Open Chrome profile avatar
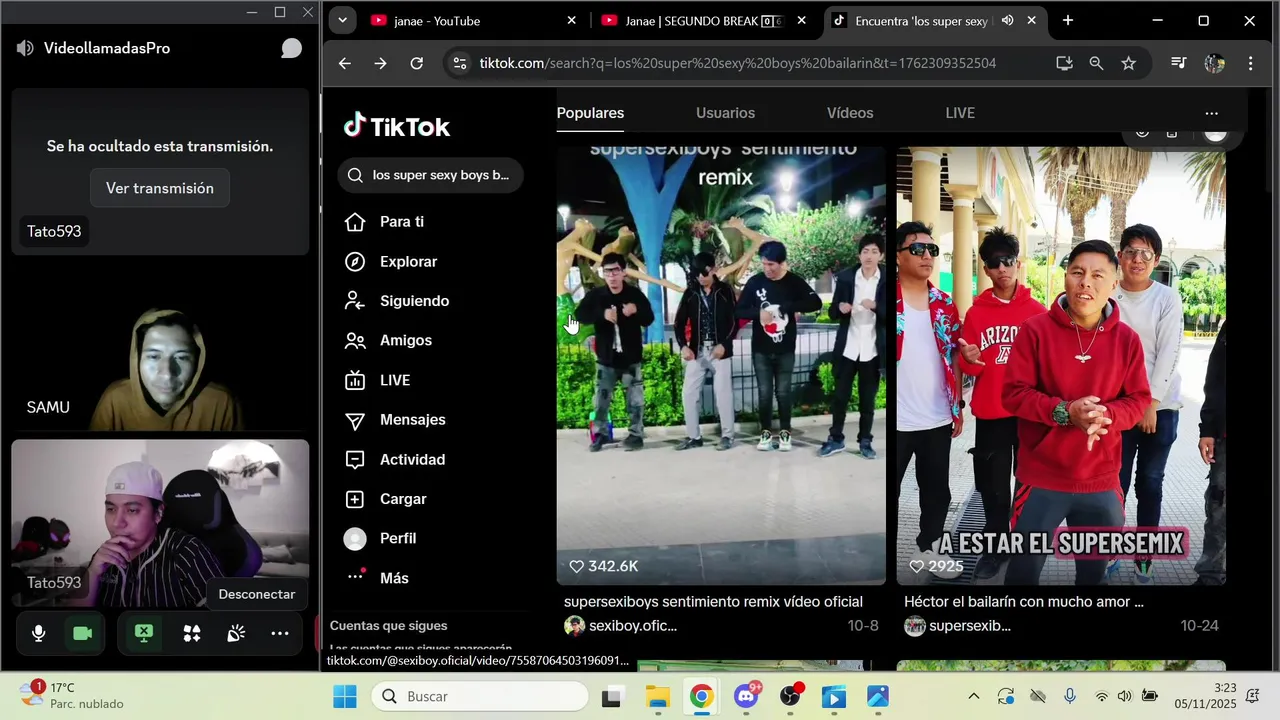 click(1215, 63)
